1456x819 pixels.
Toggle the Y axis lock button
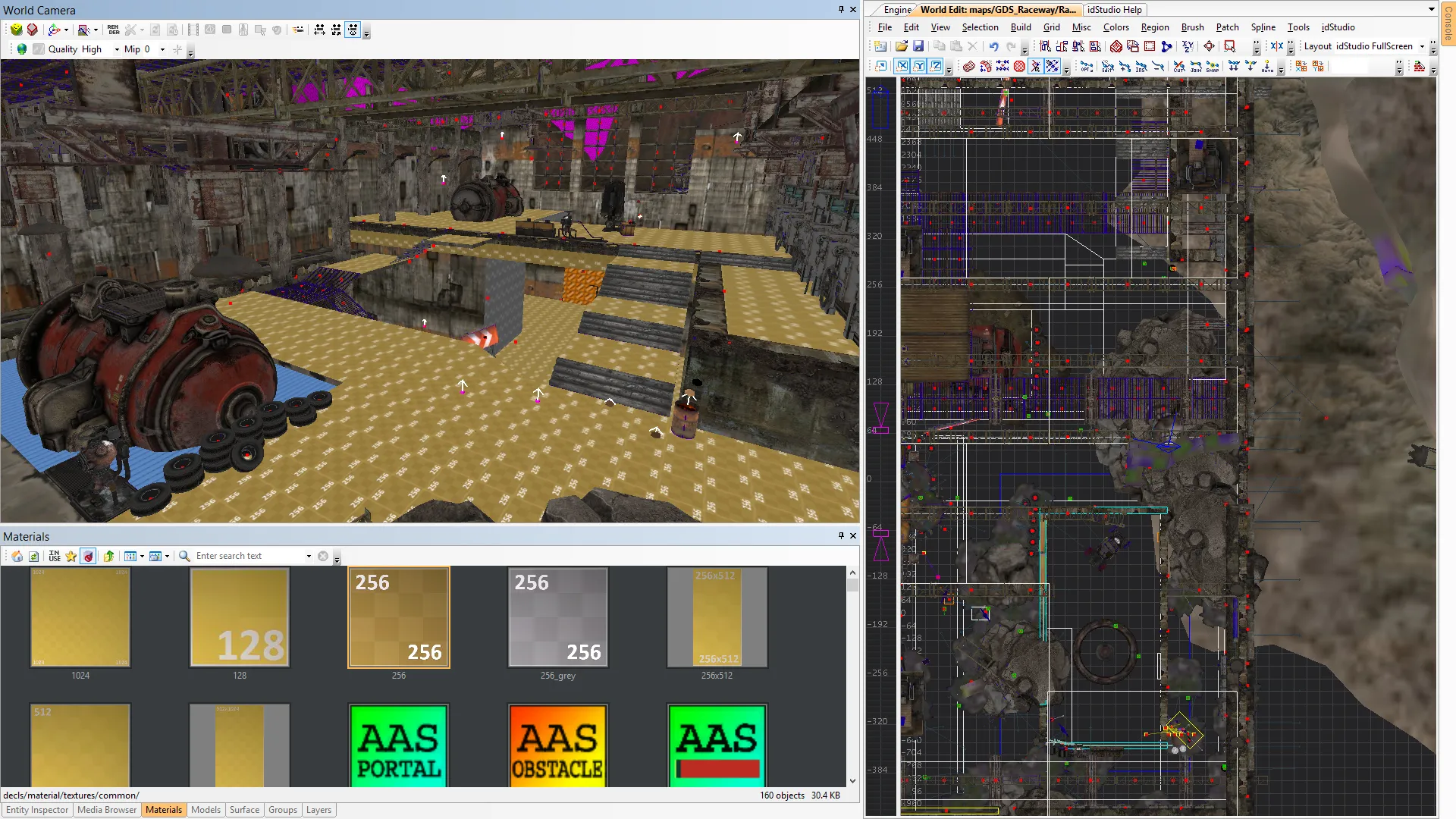pos(919,66)
